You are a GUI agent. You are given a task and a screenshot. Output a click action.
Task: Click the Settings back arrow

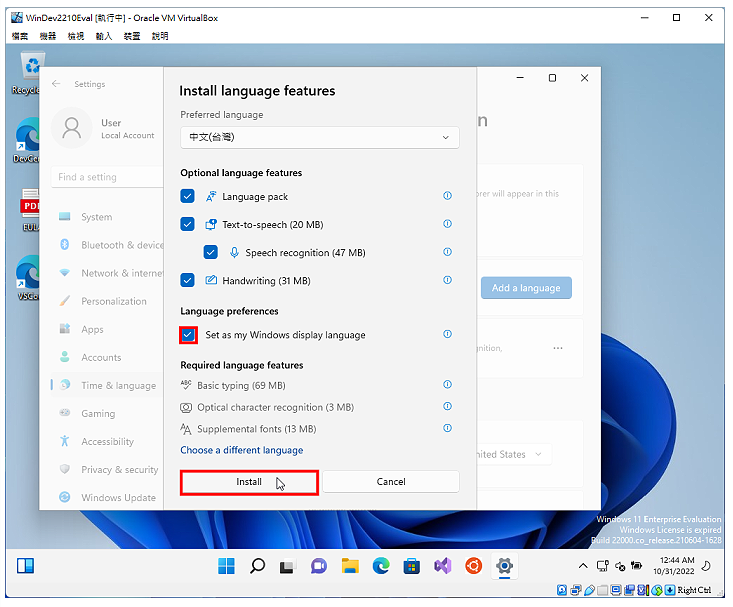[56, 84]
